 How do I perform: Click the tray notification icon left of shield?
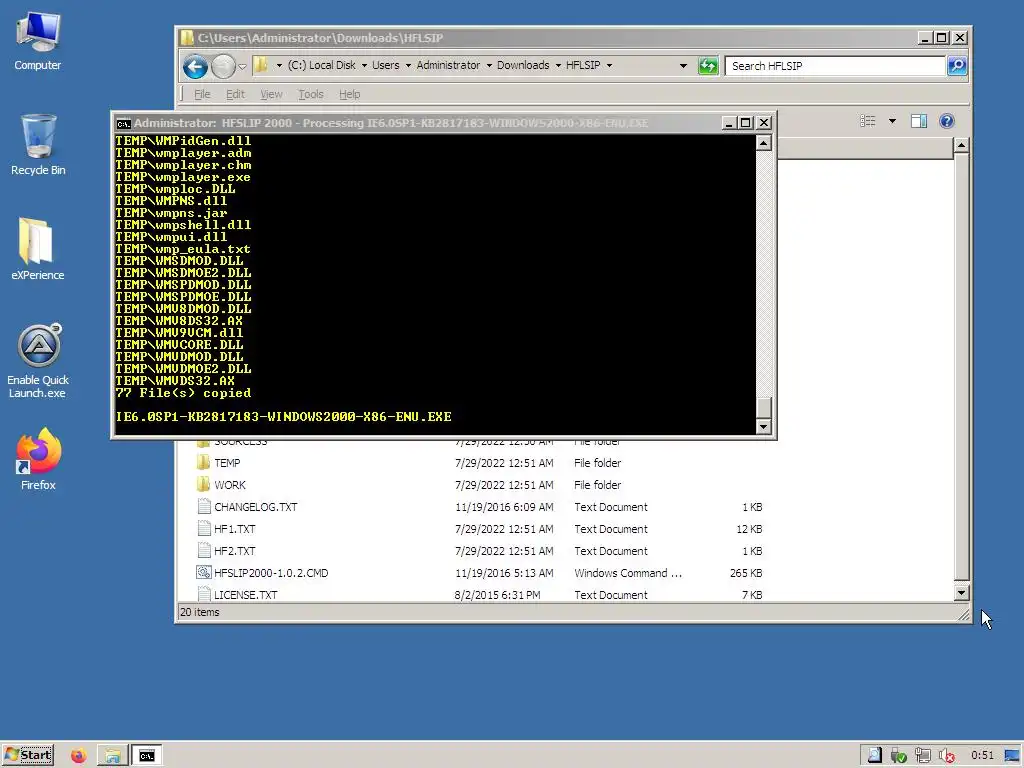tap(874, 756)
